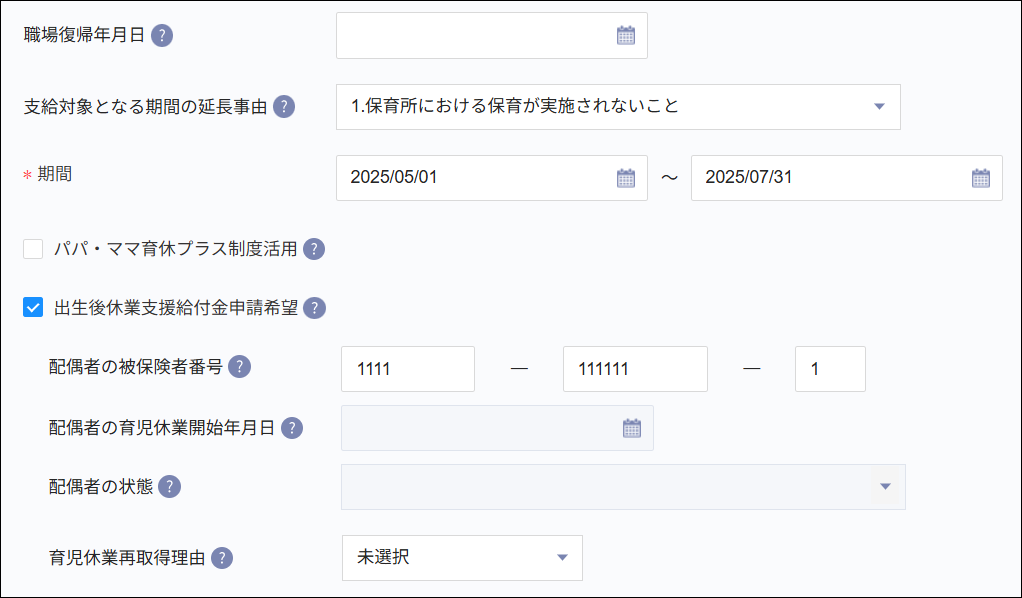Toggle the 出生後休業支援給付金申請希望 option
1022x598 pixels.
click(x=31, y=308)
